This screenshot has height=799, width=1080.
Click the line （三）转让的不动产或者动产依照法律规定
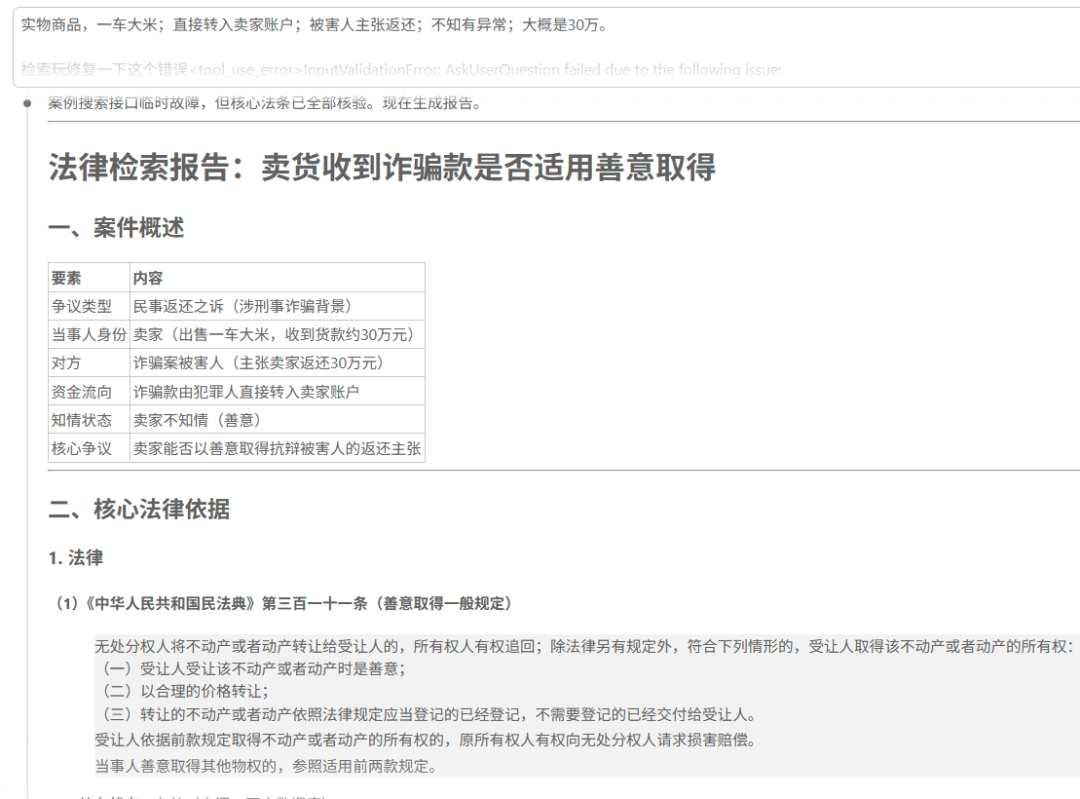pos(426,714)
